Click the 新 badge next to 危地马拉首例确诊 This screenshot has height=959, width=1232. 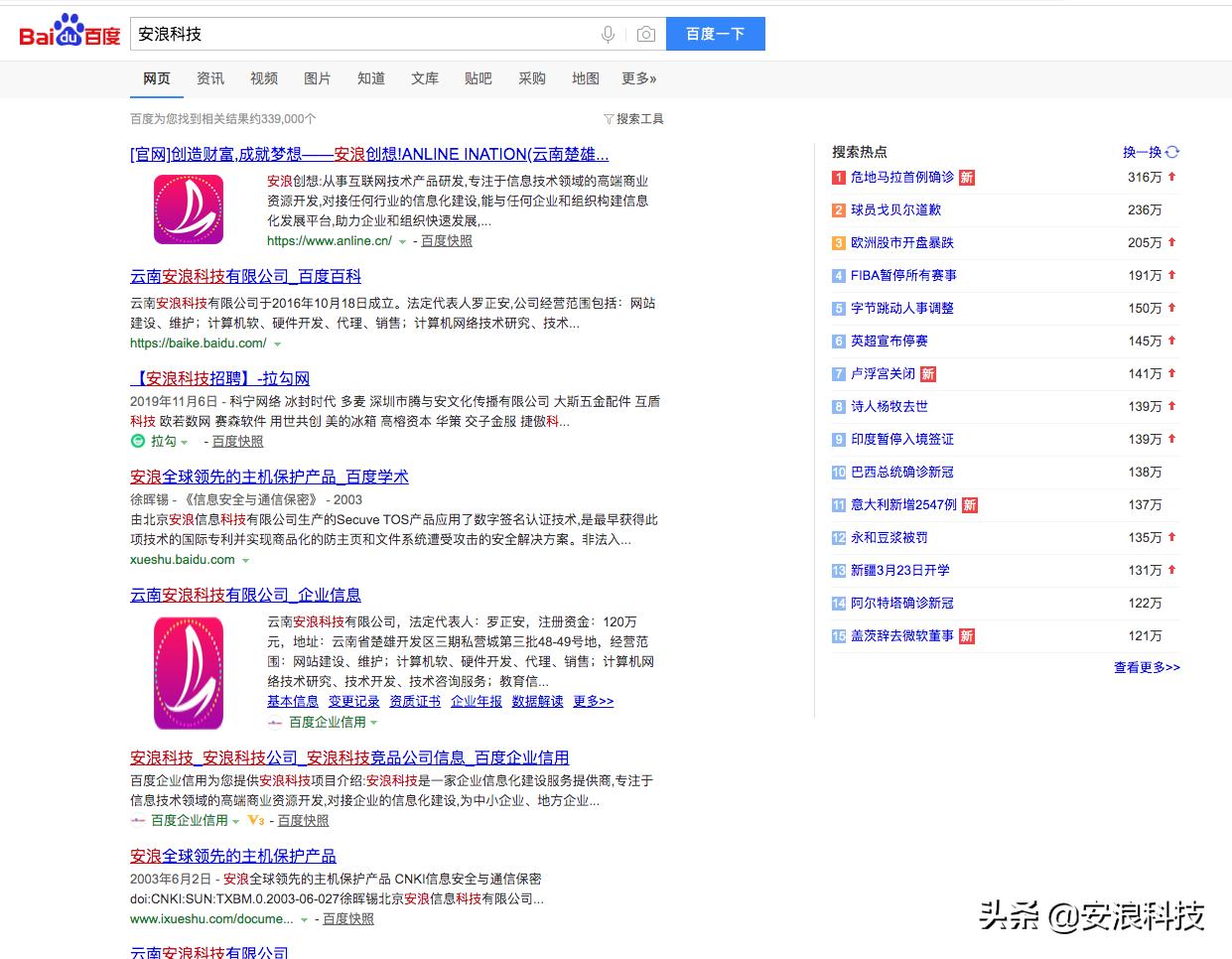pyautogui.click(x=966, y=177)
